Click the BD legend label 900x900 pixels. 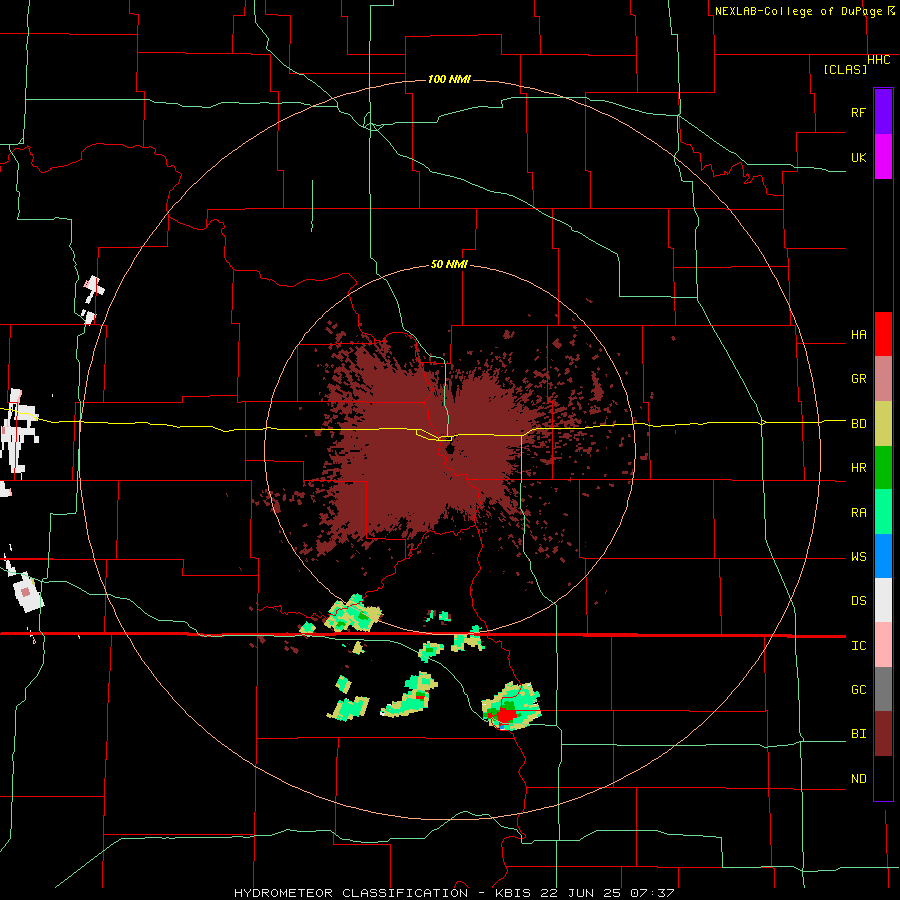[x=859, y=424]
